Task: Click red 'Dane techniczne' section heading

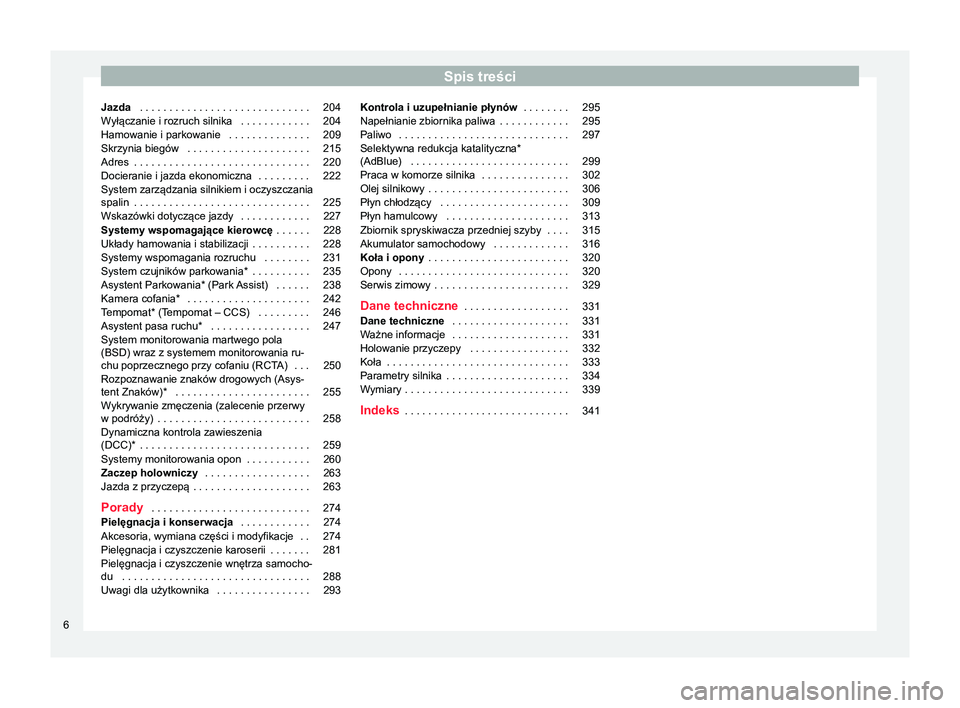Action: point(409,306)
